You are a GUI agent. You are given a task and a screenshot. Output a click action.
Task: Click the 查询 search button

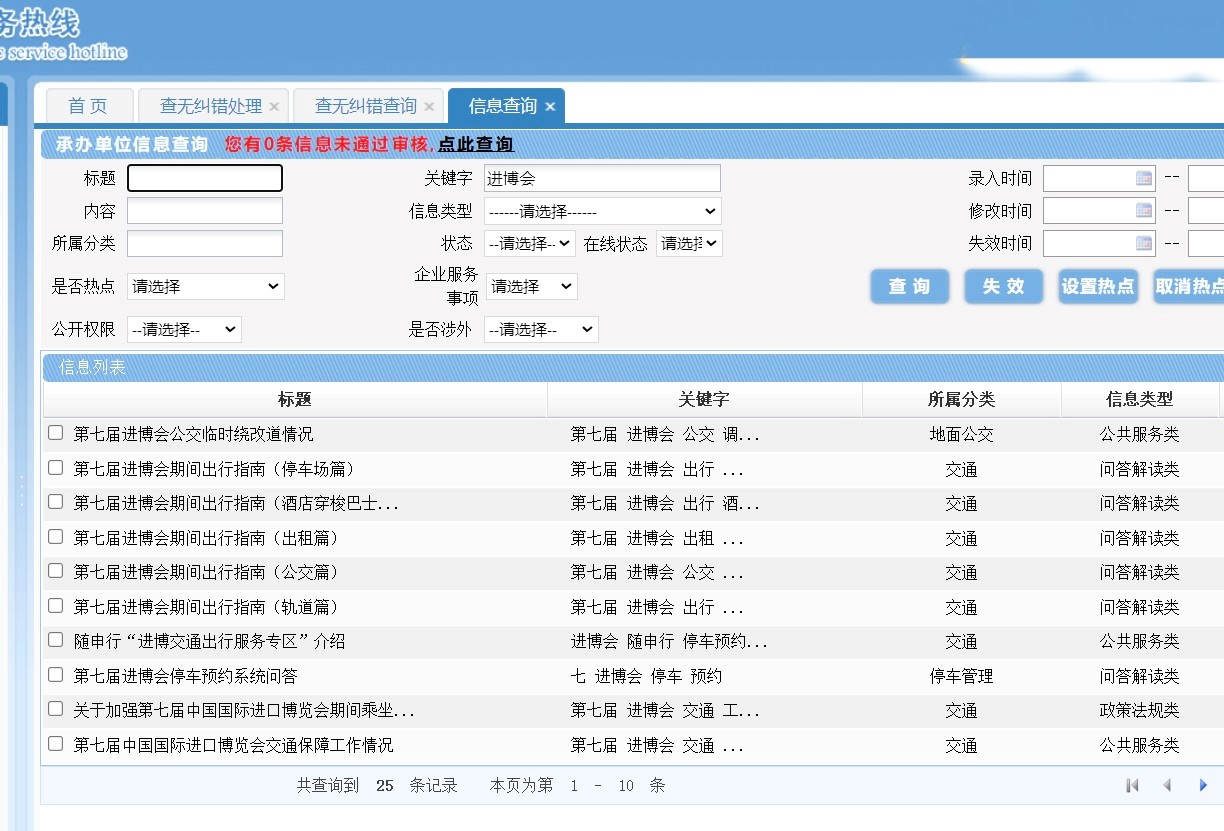pos(909,287)
